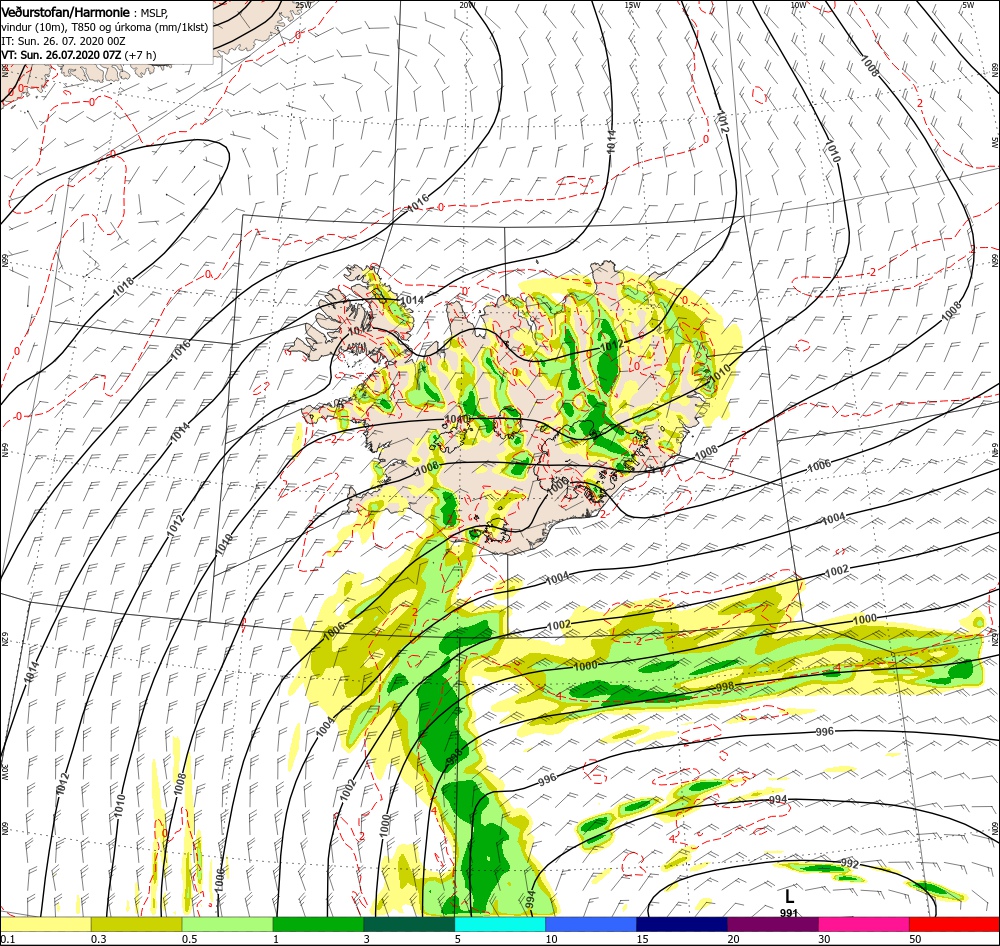Choose the purple 20 mm legend swatch
The image size is (1000, 946).
[772, 924]
